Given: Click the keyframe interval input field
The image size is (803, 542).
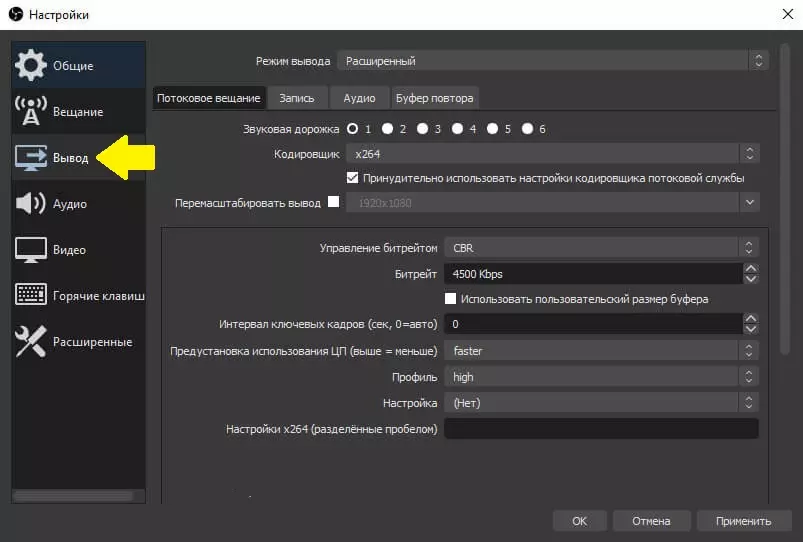Looking at the screenshot, I should click(x=593, y=324).
